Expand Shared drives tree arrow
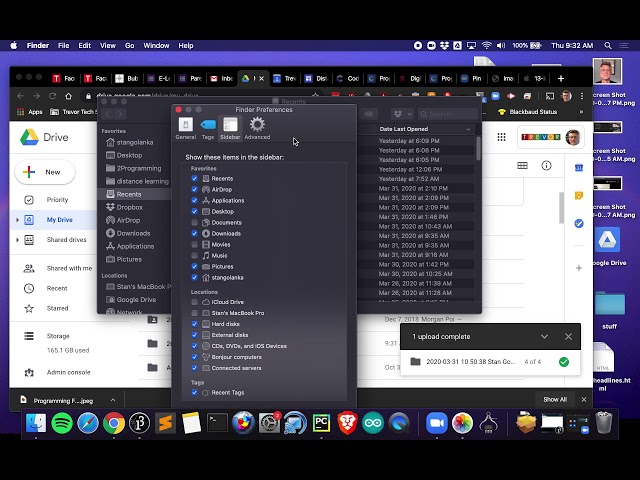This screenshot has height=480, width=640. point(17,240)
